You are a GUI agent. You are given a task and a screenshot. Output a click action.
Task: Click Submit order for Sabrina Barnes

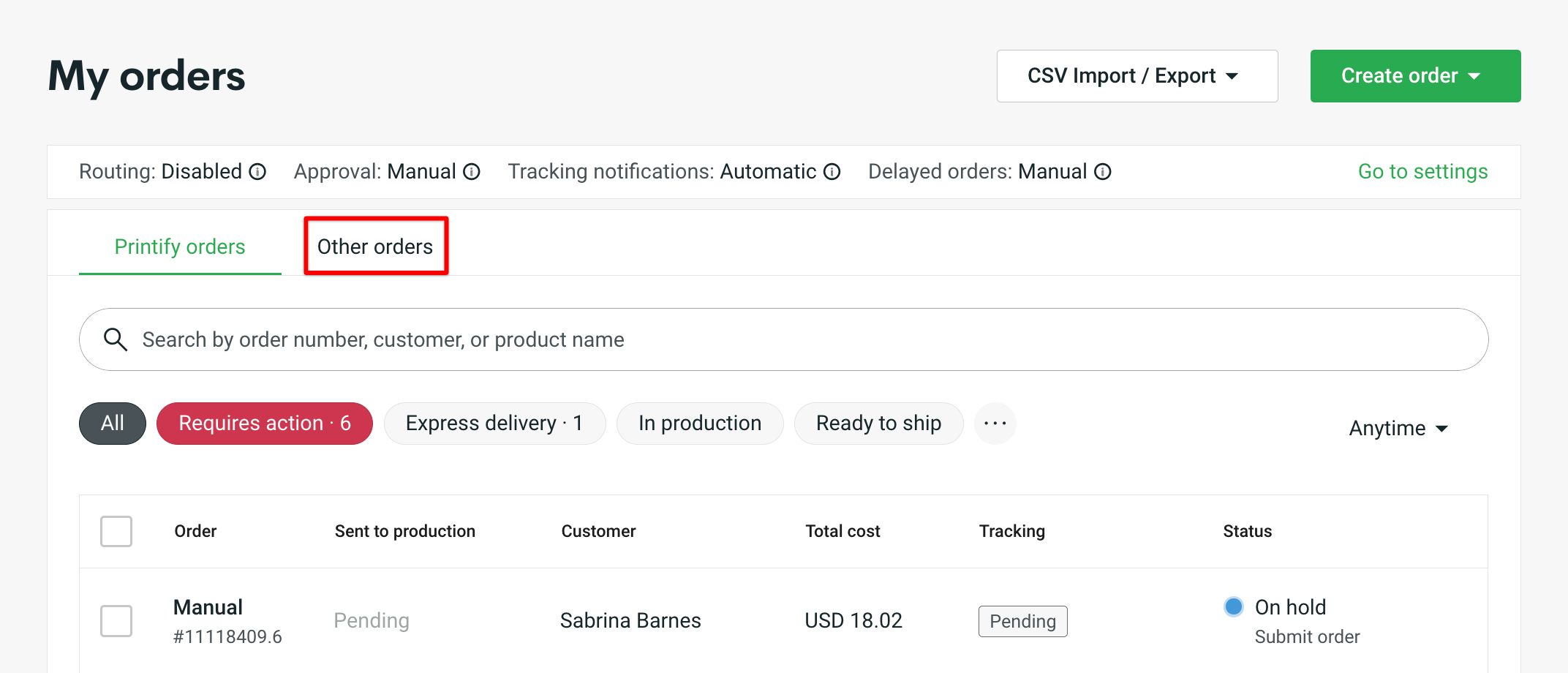[x=1307, y=636]
